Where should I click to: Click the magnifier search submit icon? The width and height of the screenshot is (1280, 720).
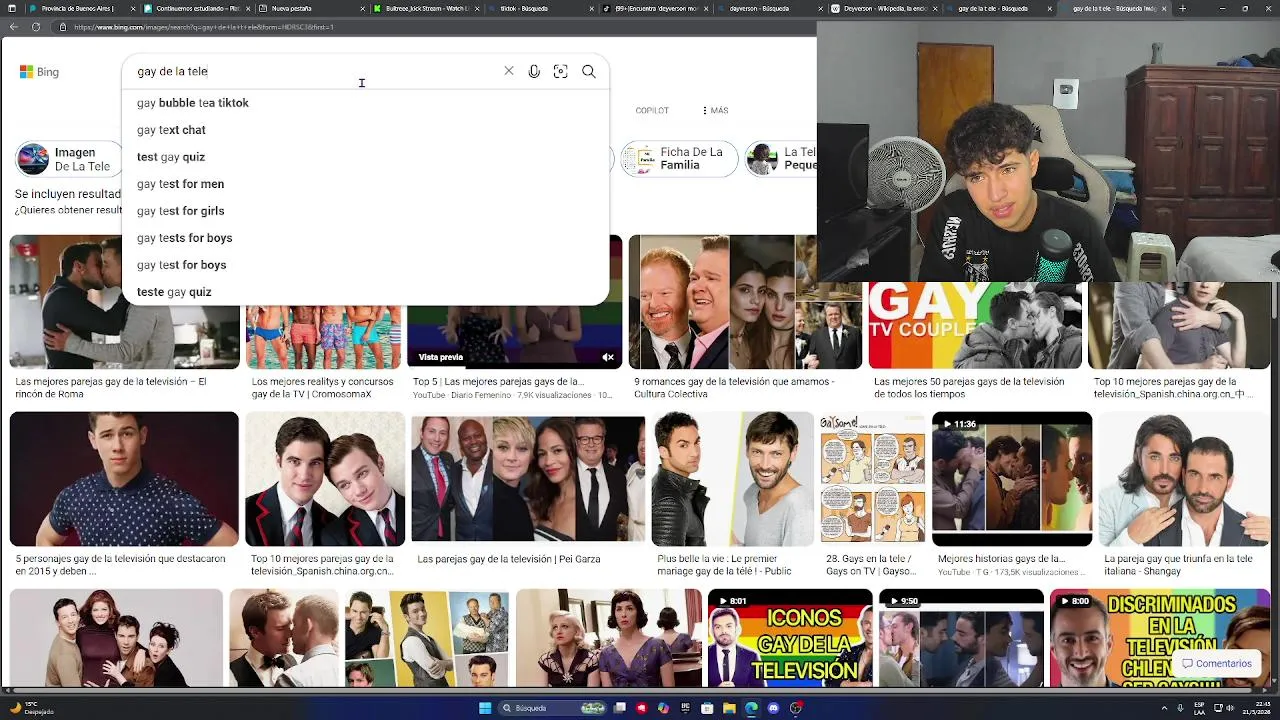tap(589, 71)
